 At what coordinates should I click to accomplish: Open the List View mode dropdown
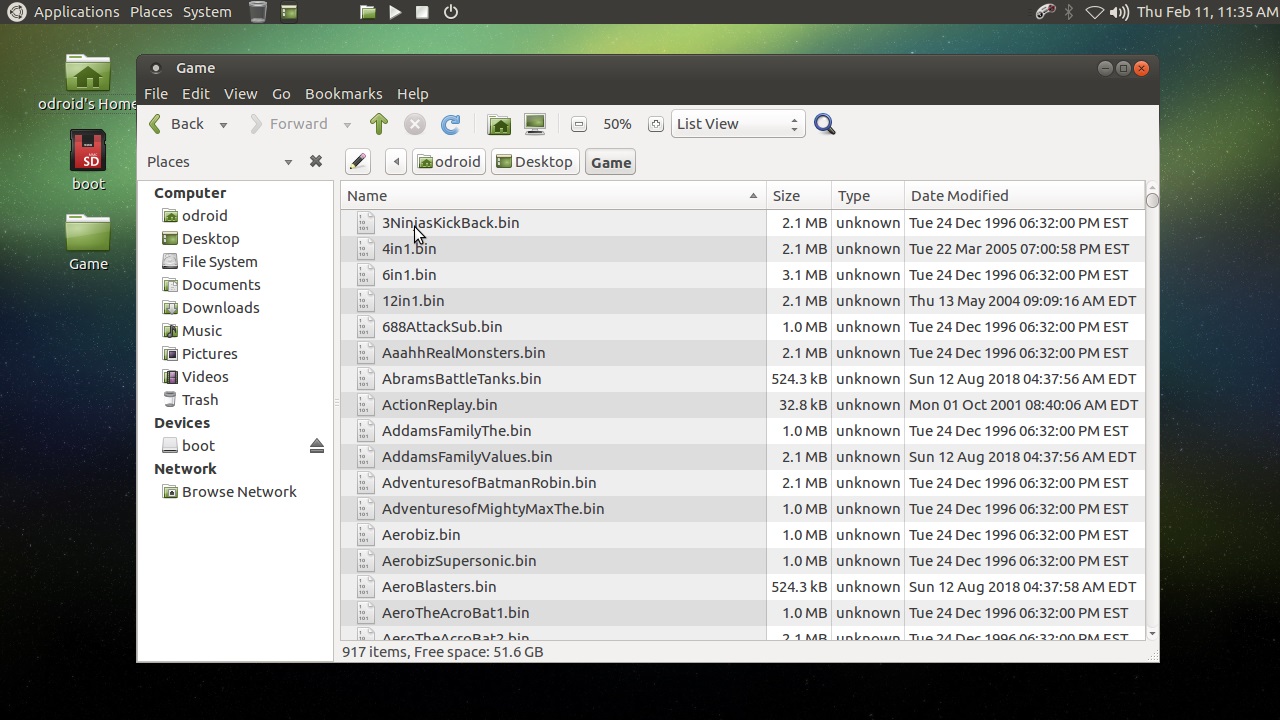[737, 124]
